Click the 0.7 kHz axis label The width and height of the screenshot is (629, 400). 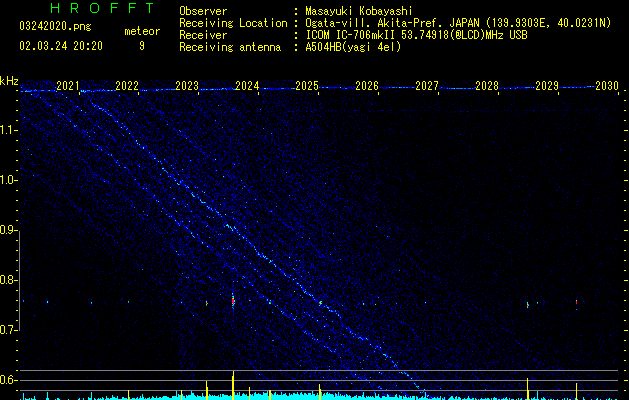9,330
